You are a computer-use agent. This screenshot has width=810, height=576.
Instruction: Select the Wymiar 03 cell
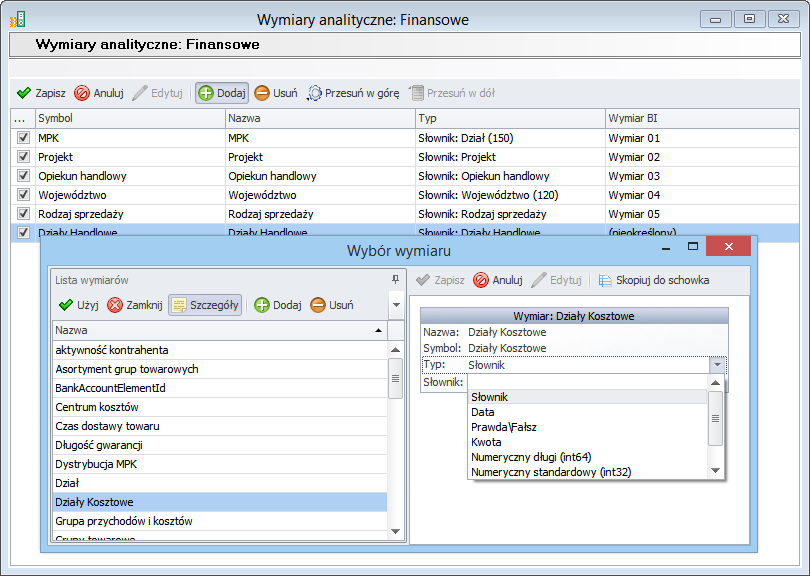tap(702, 176)
